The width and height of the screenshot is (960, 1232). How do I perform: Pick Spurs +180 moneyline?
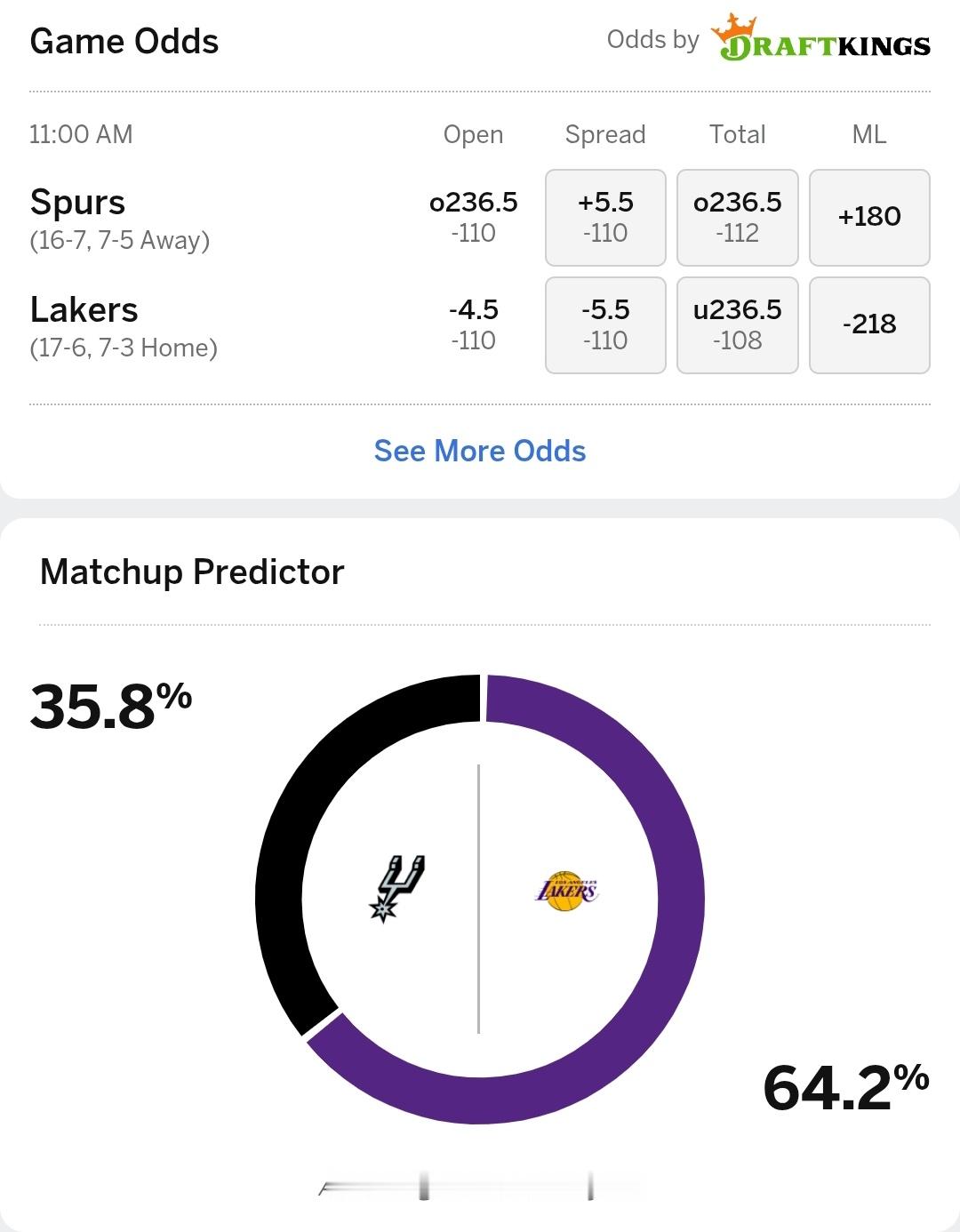click(x=869, y=218)
